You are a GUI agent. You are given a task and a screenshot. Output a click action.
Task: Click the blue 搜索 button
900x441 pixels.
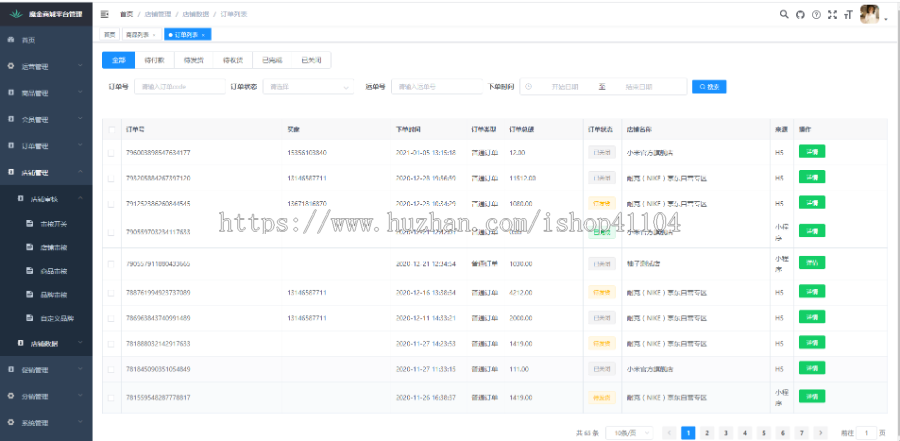709,87
